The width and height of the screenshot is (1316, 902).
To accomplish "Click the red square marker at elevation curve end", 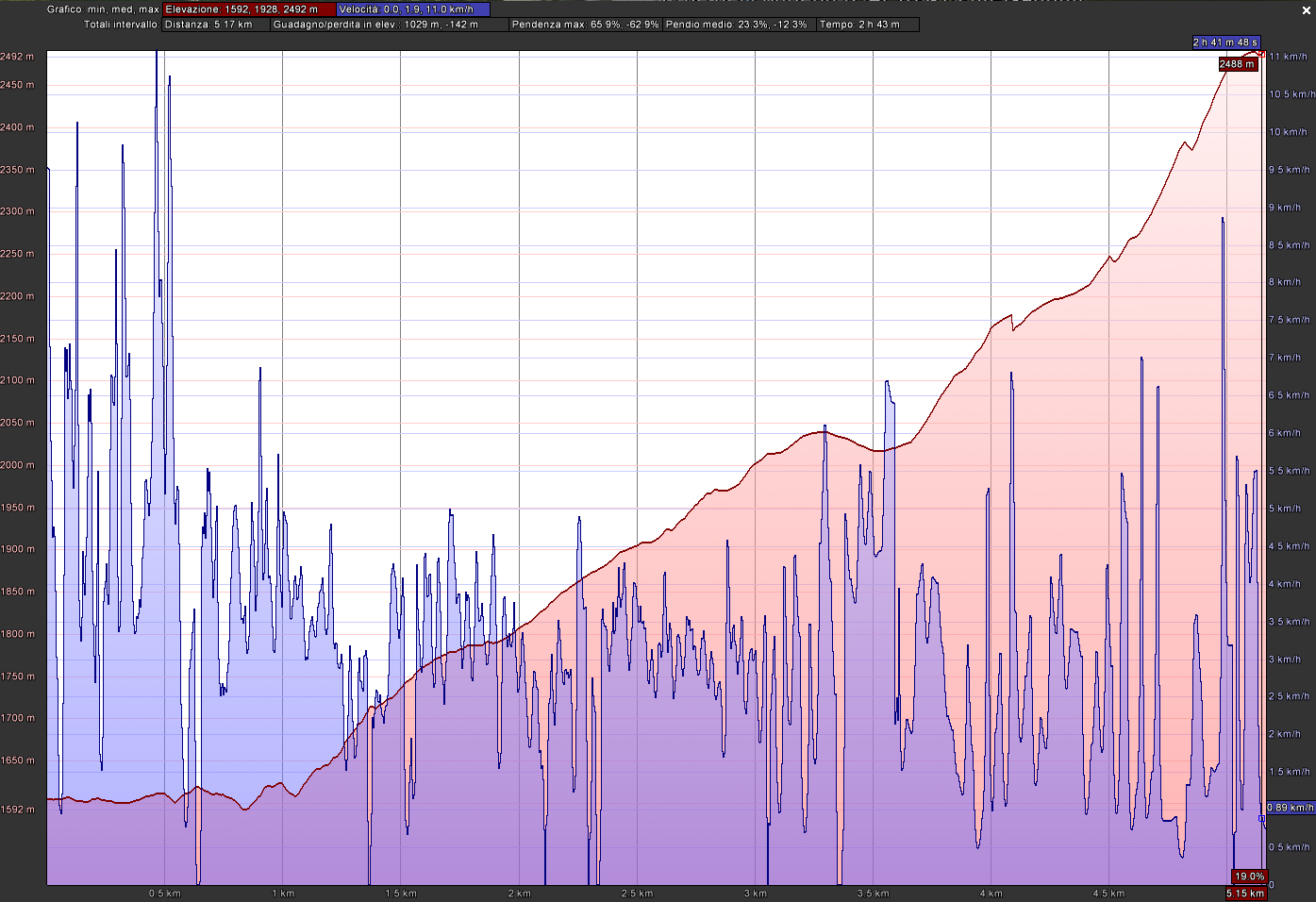I will [1261, 54].
